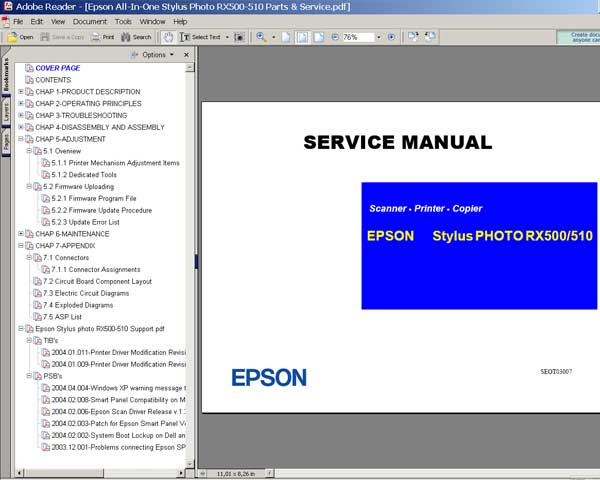
Task: Open bookmark 2004.02.008-Smart Panel Compatibility
Action: (x=119, y=400)
